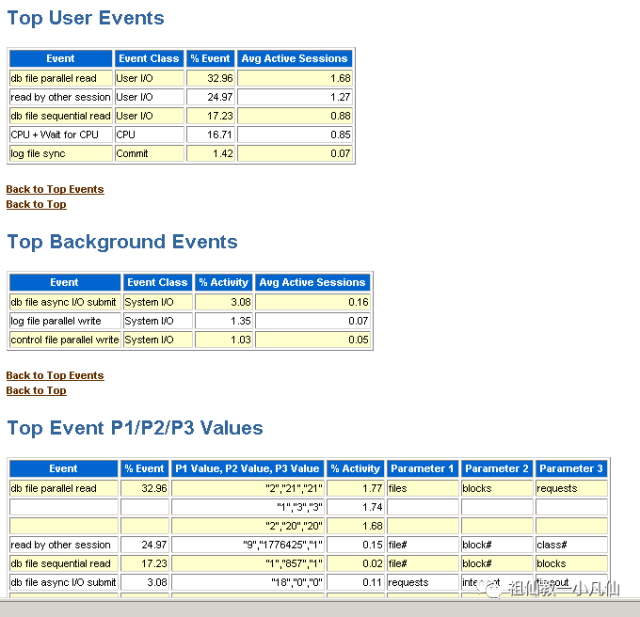Click the Event Class cell reading only CPU
Image resolution: width=640 pixels, height=617 pixels.
coord(149,135)
